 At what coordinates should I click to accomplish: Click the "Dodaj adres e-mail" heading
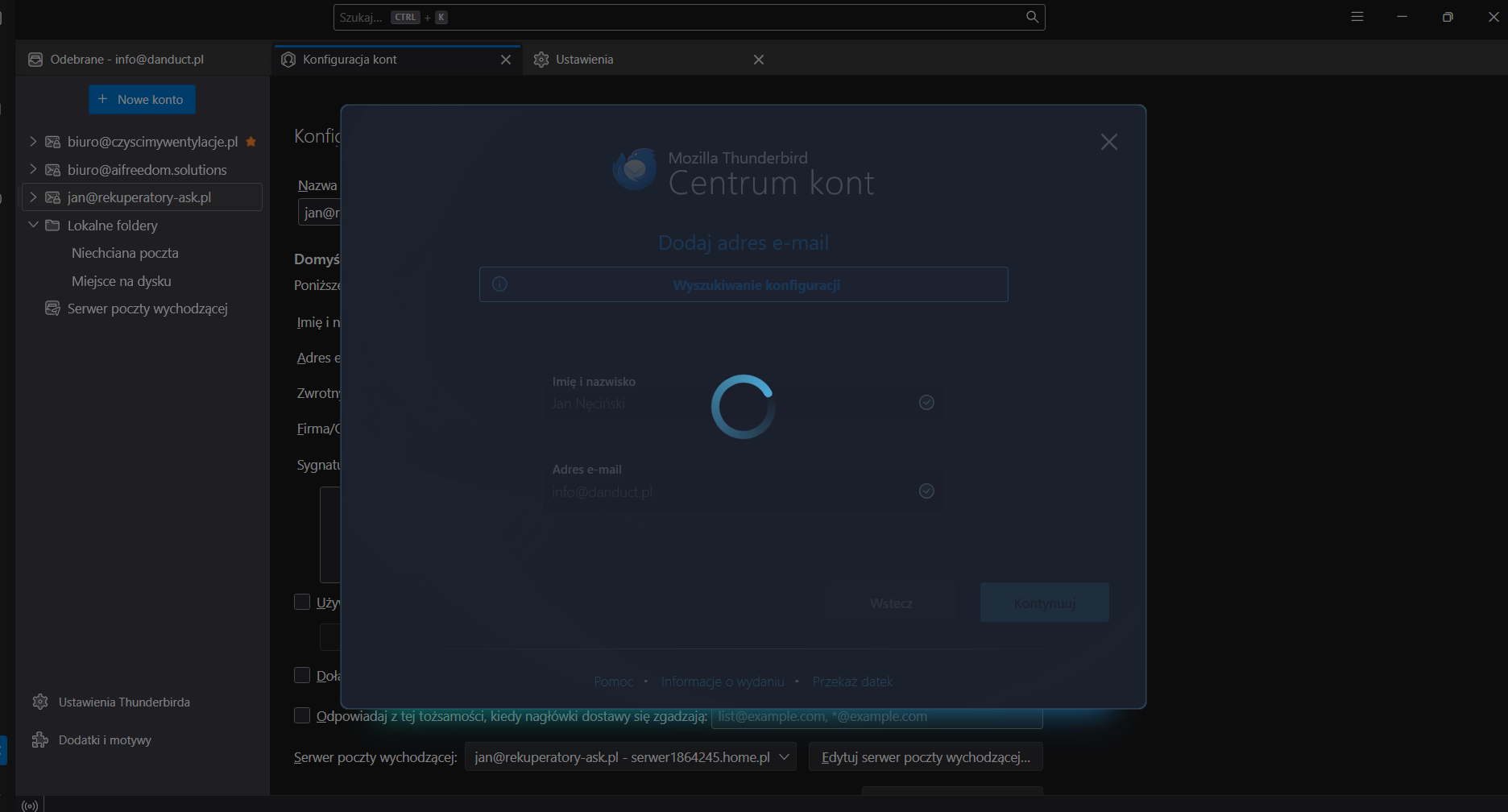[x=744, y=242]
